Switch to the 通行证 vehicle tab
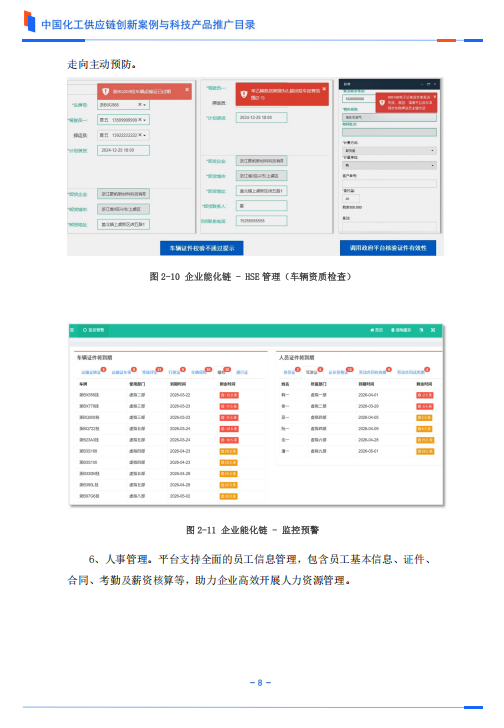 242,372
